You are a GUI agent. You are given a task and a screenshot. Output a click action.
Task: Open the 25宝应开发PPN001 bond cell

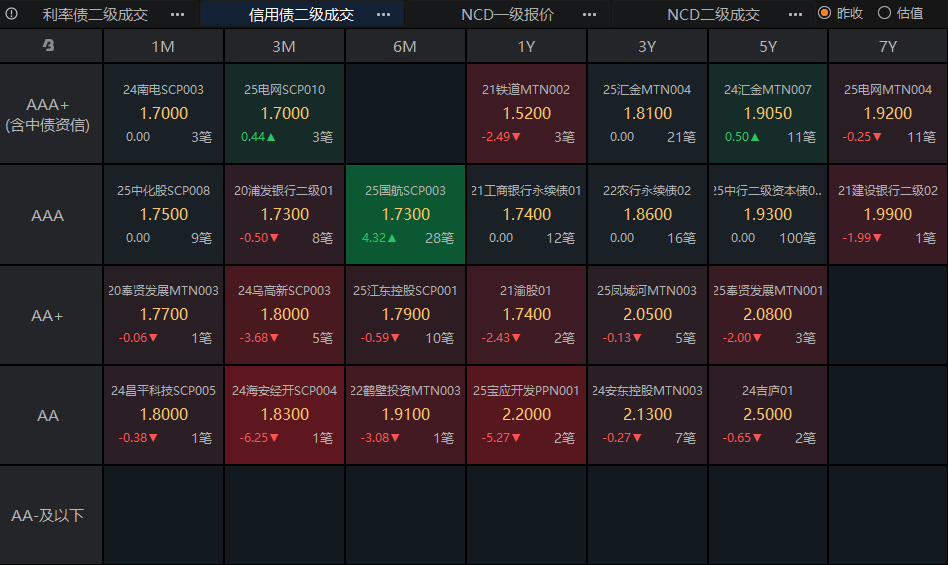point(526,415)
